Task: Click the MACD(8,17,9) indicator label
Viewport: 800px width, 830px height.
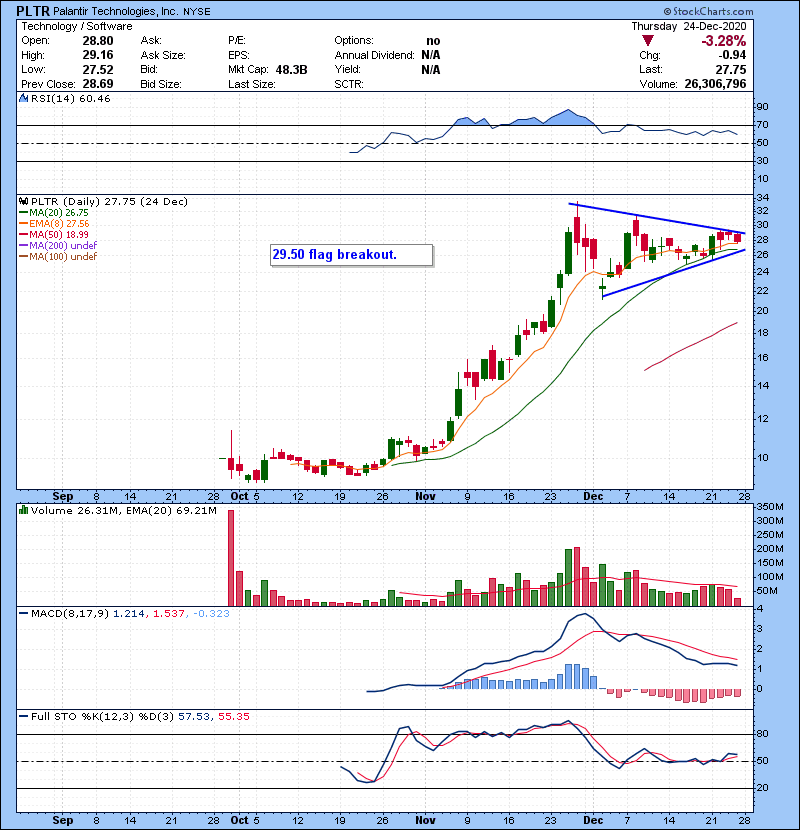Action: point(70,614)
